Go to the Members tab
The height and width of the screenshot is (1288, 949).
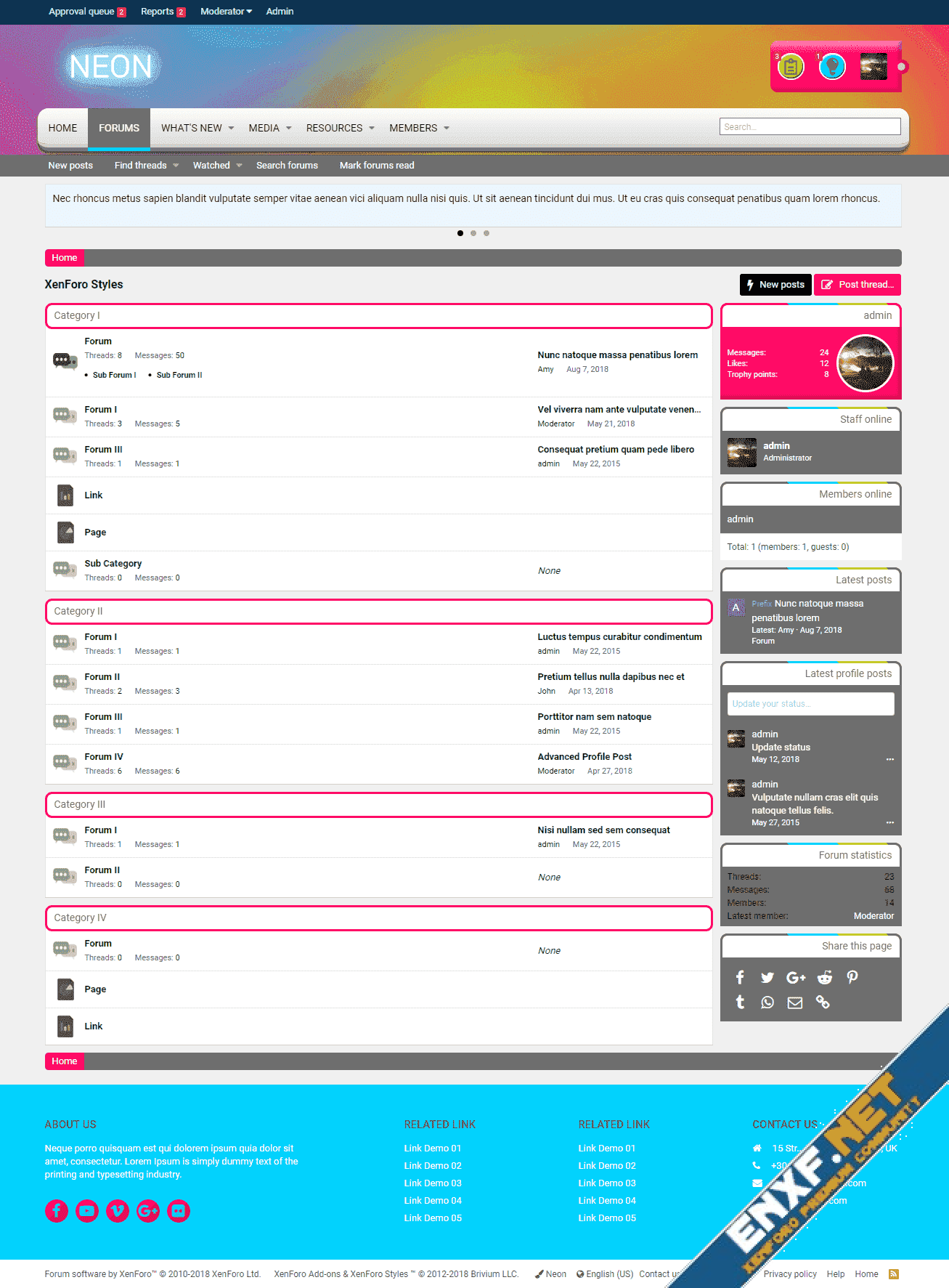[413, 128]
